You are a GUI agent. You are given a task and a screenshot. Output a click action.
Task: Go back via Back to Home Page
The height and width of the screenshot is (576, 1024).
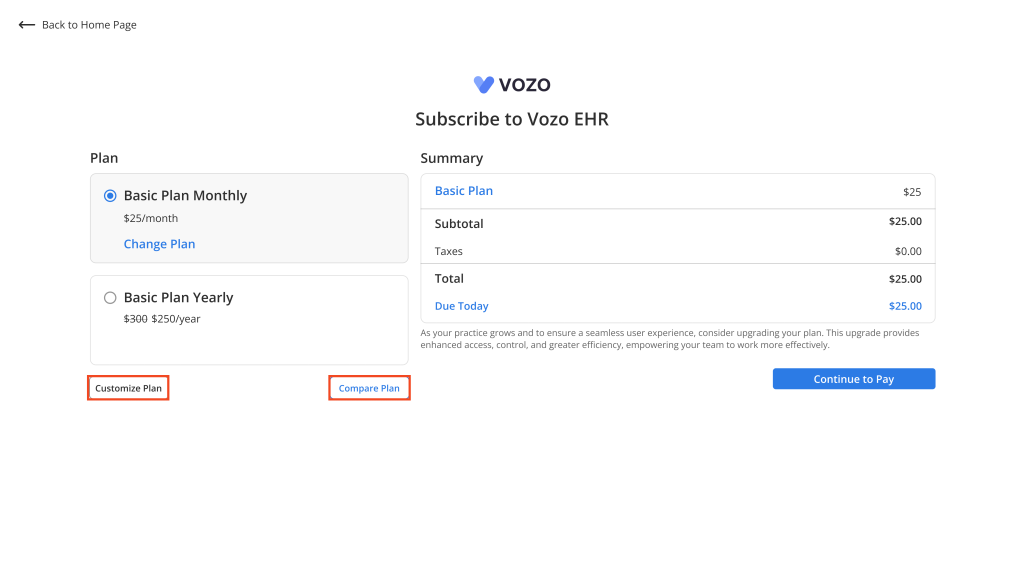point(89,25)
